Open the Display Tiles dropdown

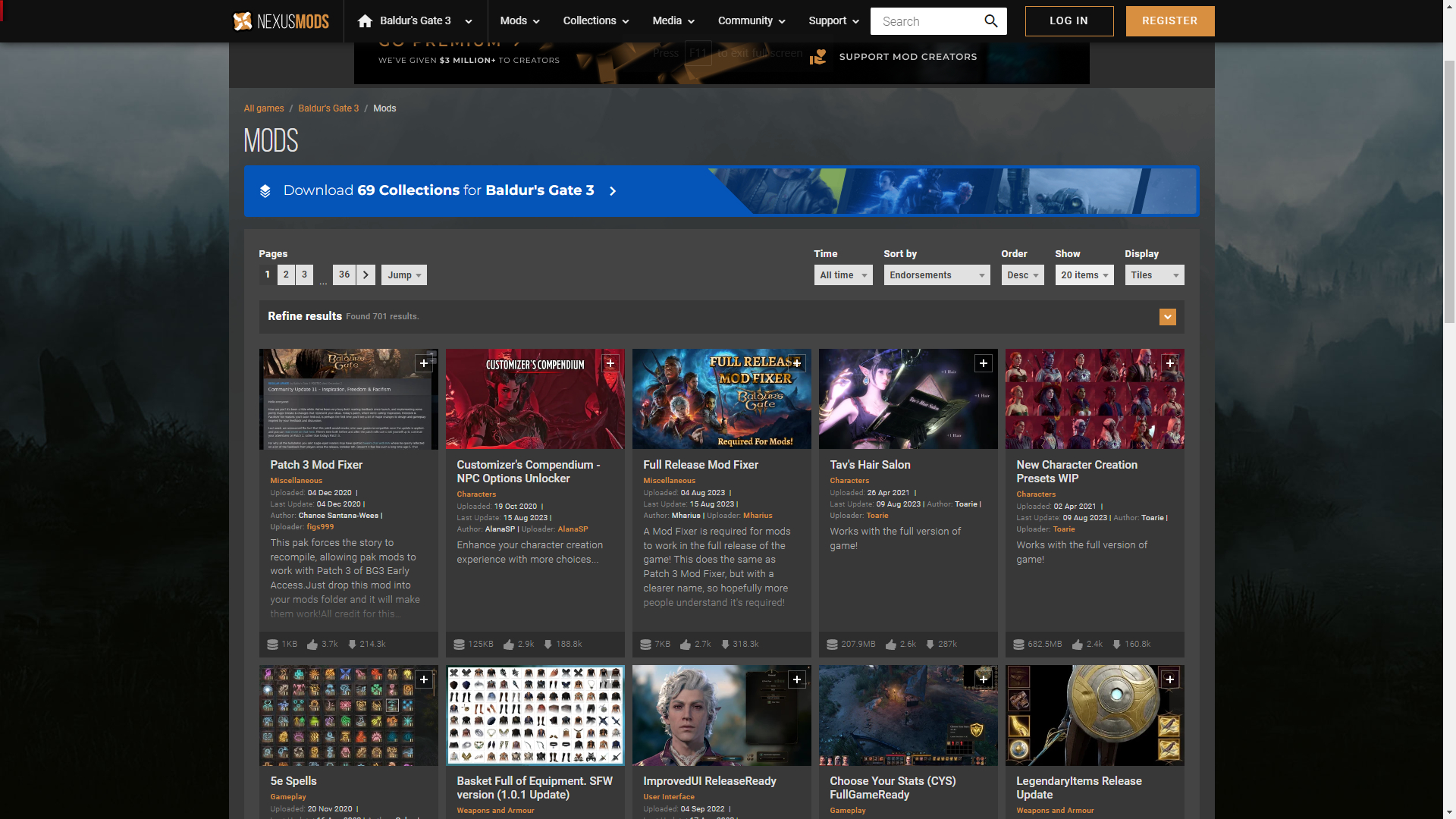[1154, 275]
